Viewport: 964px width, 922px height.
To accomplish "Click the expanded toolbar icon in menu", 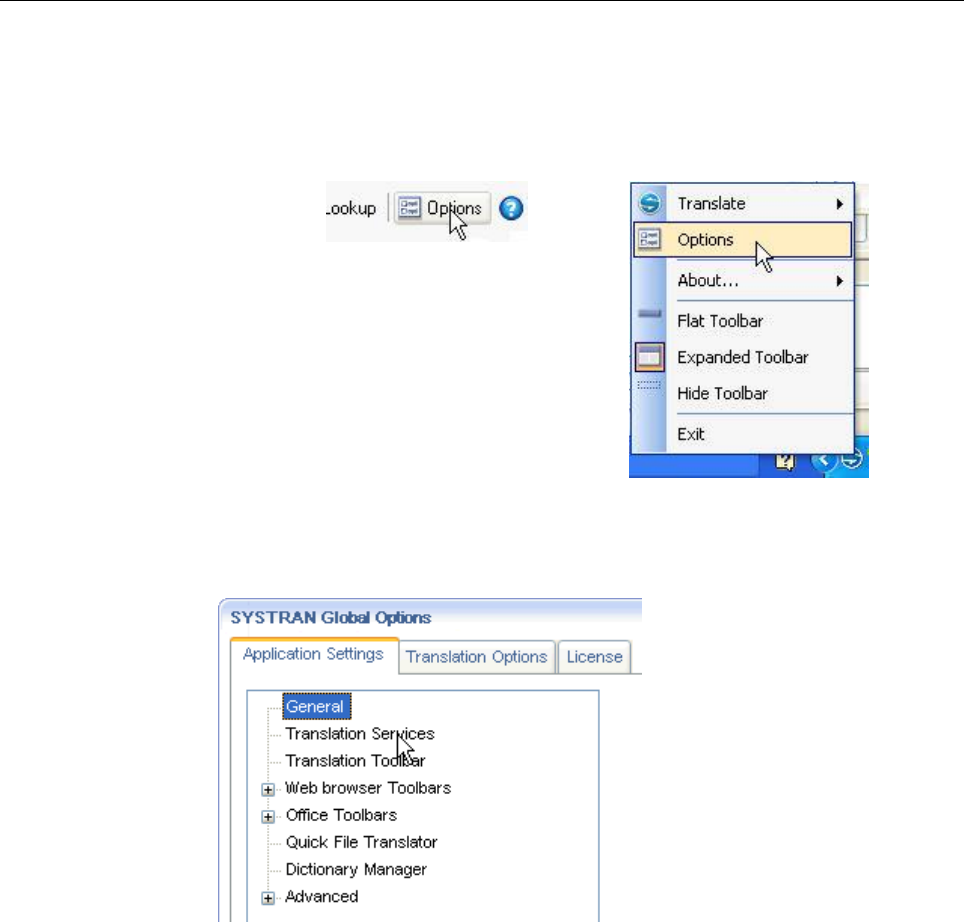I will tap(649, 357).
